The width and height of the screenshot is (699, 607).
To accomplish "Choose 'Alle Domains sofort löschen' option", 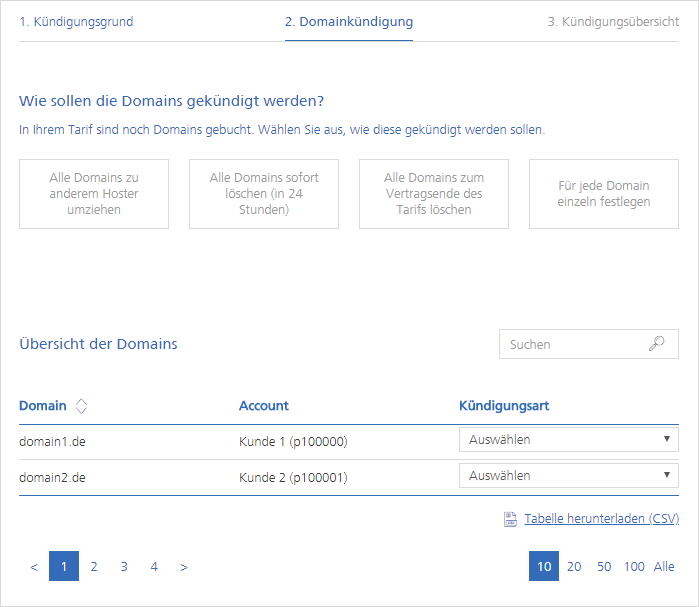I will [x=264, y=194].
